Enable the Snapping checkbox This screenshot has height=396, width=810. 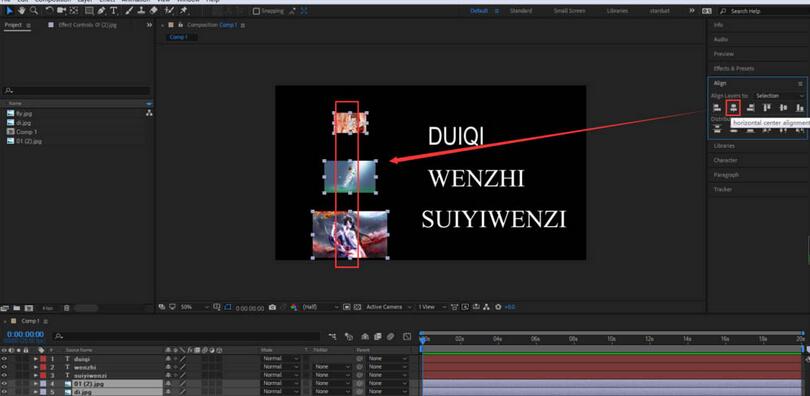pos(256,11)
